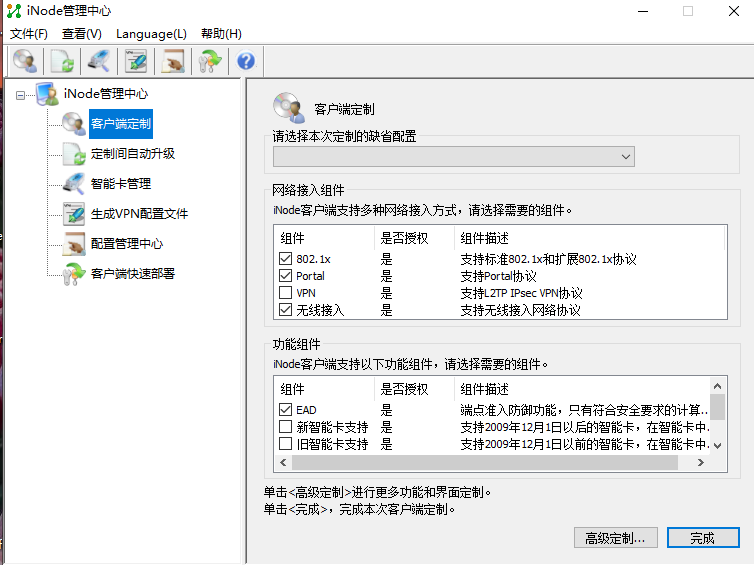
Task: Open the Language(L) menu
Action: coord(151,34)
